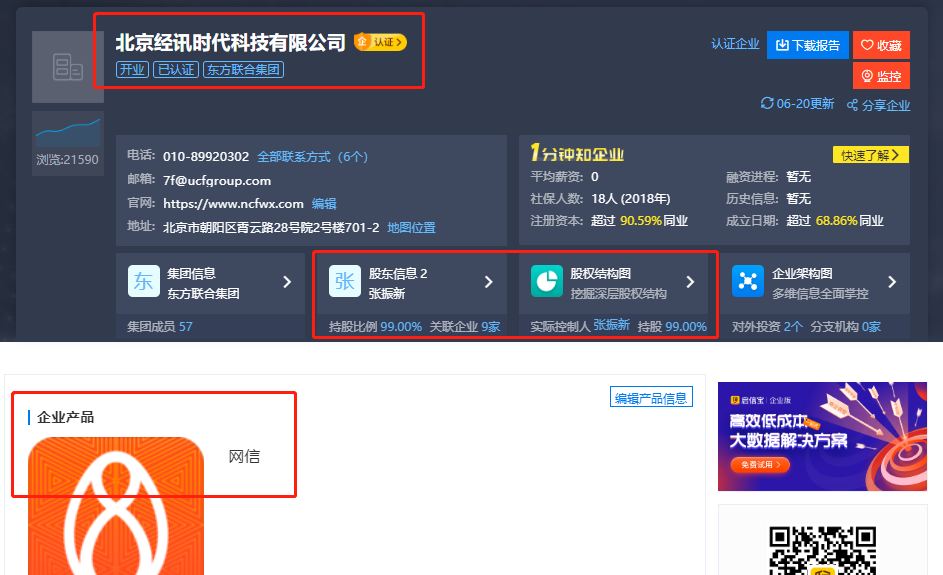Download the company report via 下载报告

808,45
